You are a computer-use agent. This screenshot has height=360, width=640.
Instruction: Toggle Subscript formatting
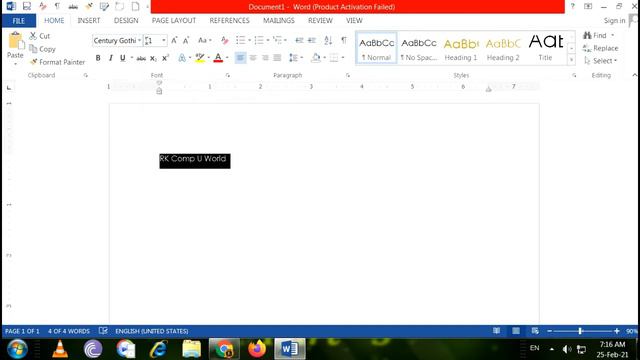coord(153,58)
